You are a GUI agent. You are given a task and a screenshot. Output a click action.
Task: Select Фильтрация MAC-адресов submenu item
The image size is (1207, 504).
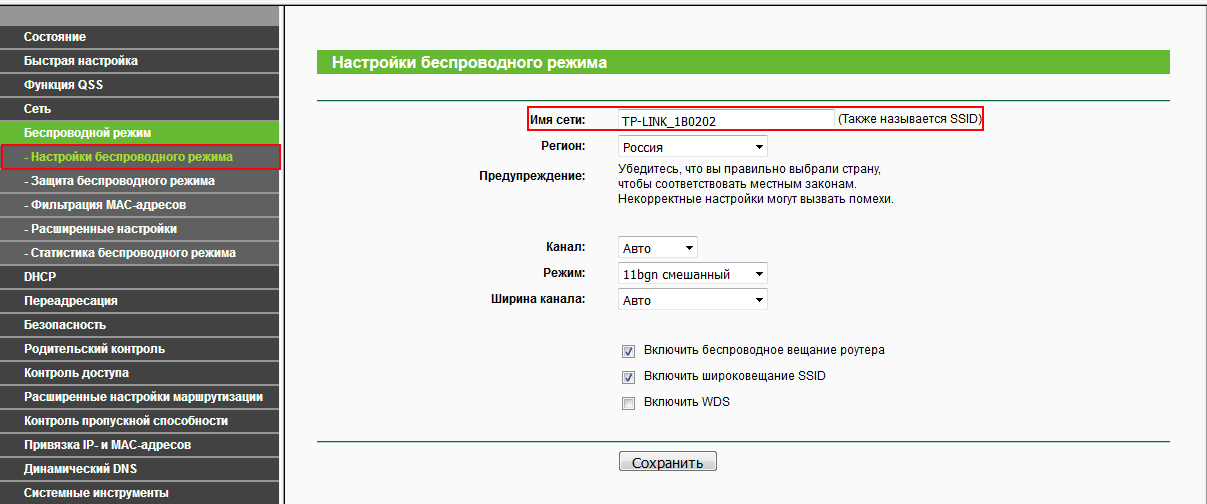point(140,205)
